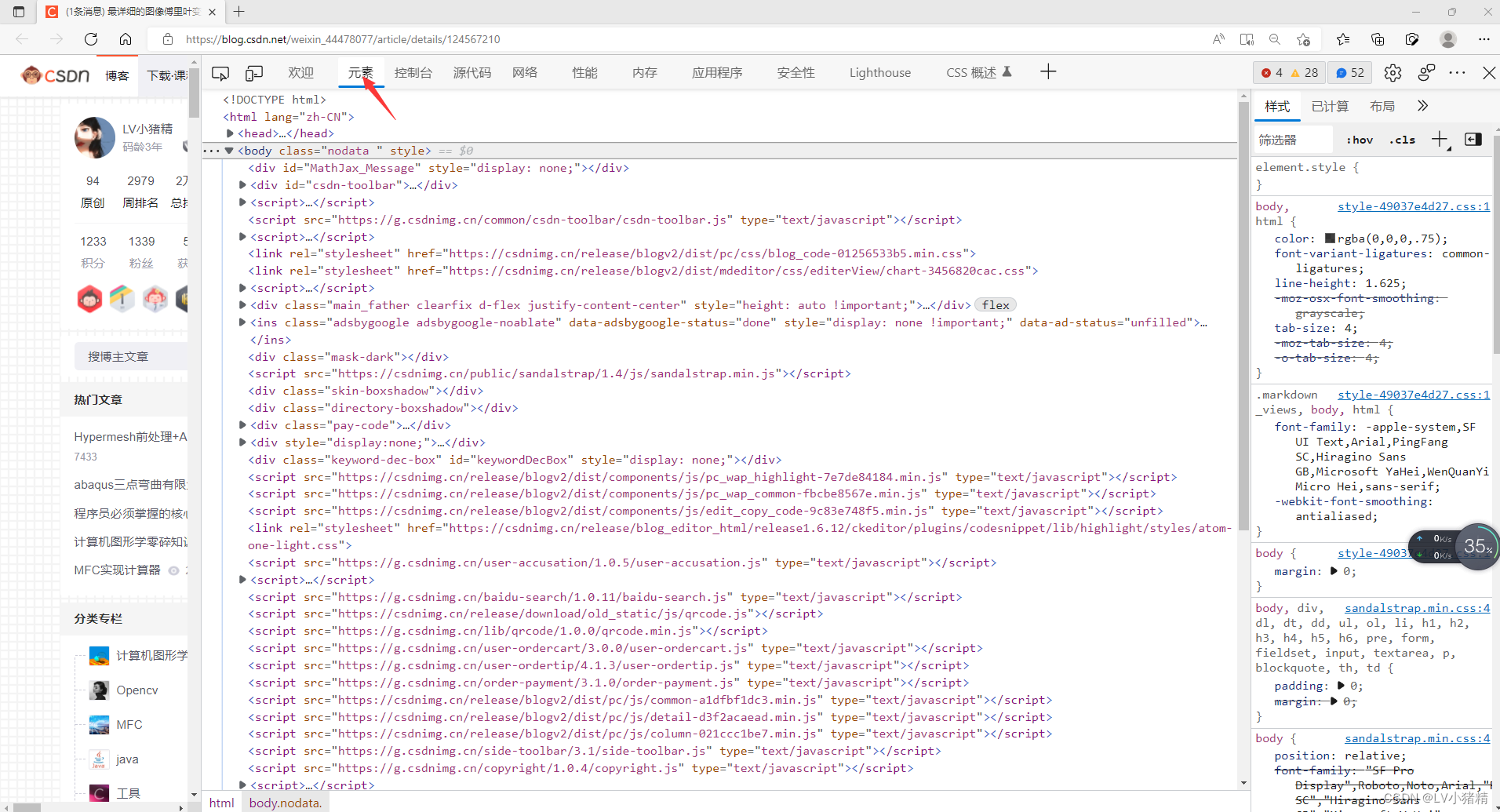The height and width of the screenshot is (812, 1500).
Task: Click the feedback/experiments icon beside settings
Action: [x=1426, y=73]
